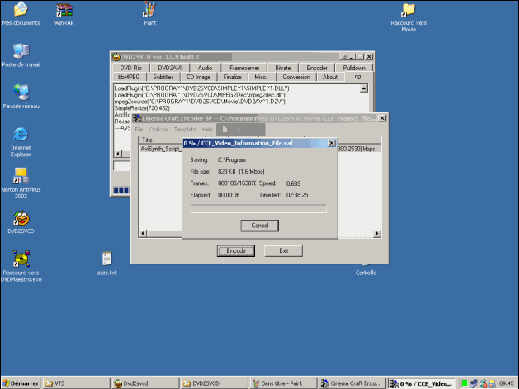This screenshot has height=389, width=519.
Task: Open the Bitrate tab
Action: pyautogui.click(x=283, y=68)
